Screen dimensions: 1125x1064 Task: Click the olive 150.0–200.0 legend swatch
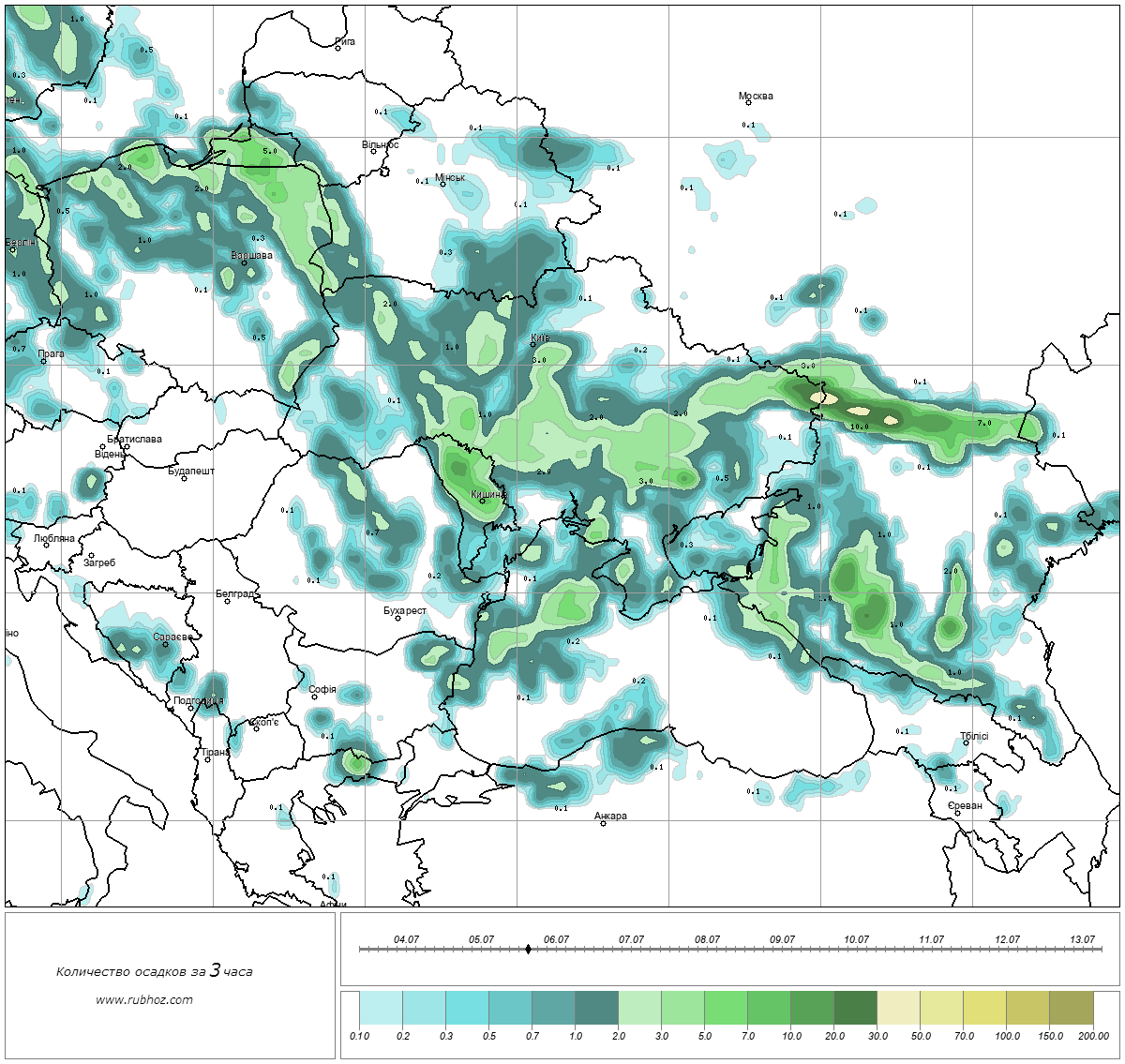(x=1071, y=1009)
